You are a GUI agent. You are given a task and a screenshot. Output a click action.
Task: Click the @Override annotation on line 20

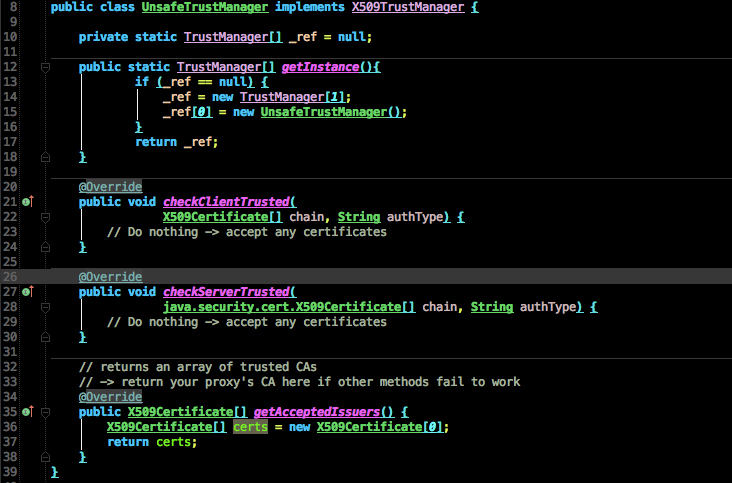click(110, 187)
